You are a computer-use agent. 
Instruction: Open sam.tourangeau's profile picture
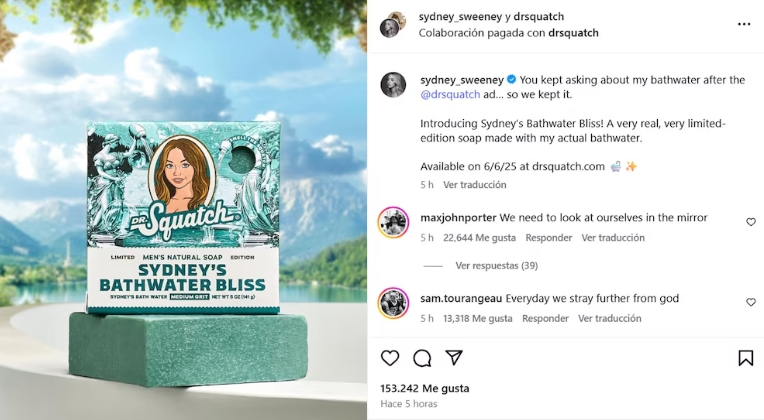tap(393, 303)
